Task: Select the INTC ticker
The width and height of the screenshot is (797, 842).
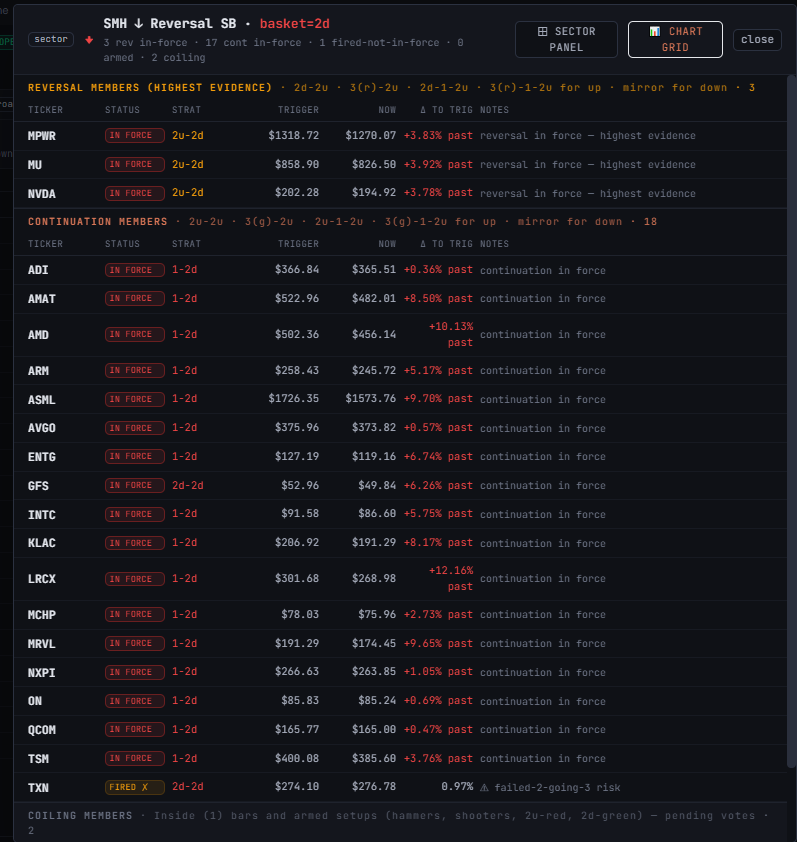Action: [x=42, y=515]
